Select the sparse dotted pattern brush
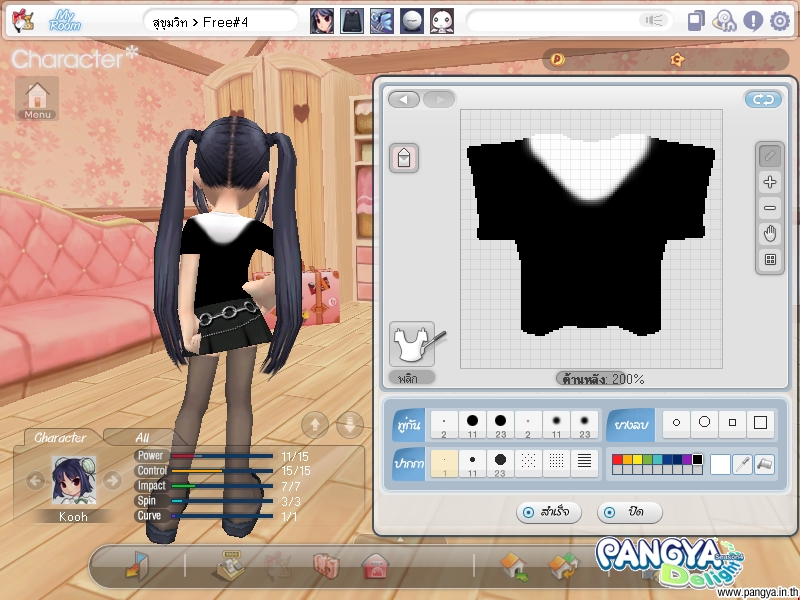 529,464
